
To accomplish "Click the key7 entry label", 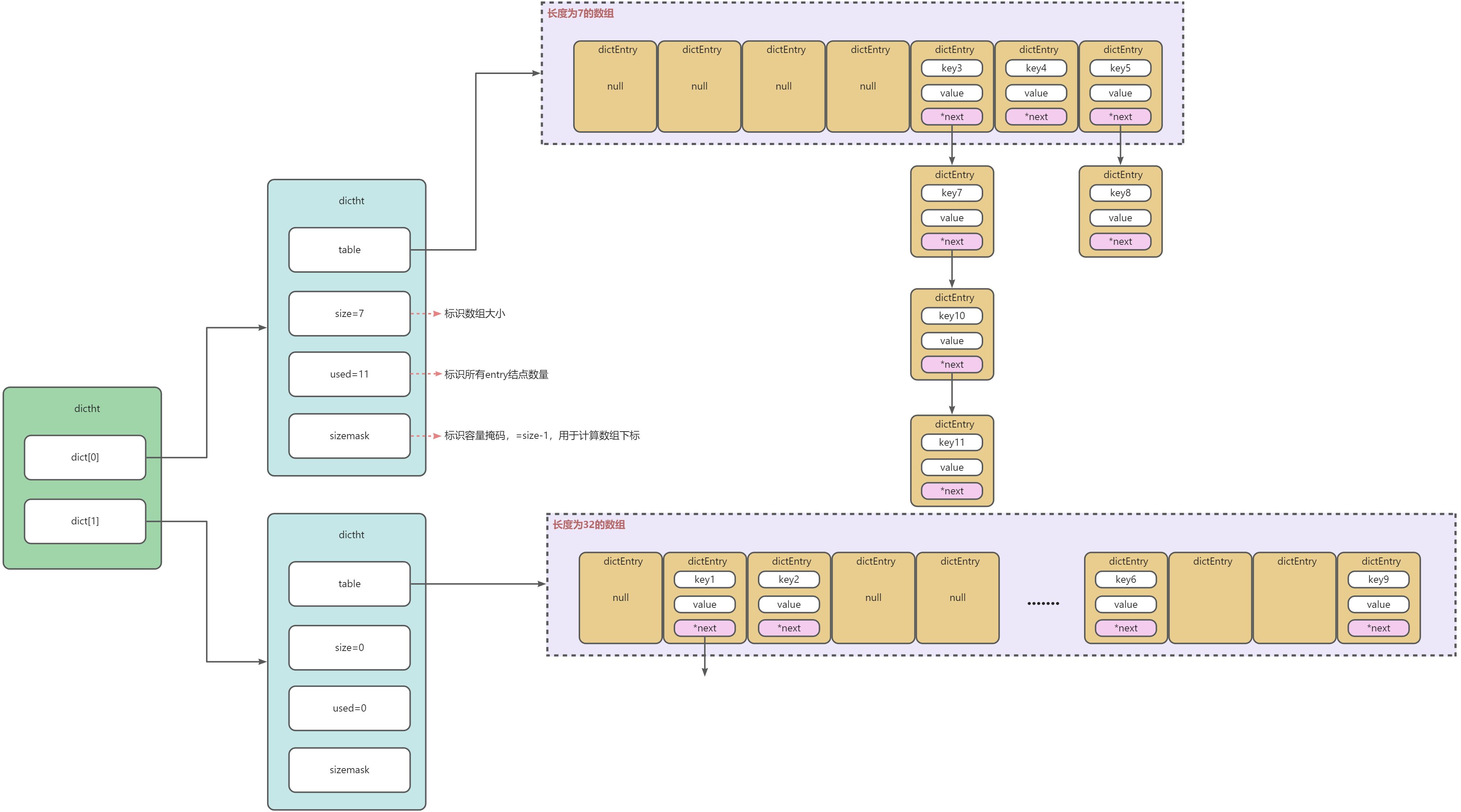I will [952, 193].
